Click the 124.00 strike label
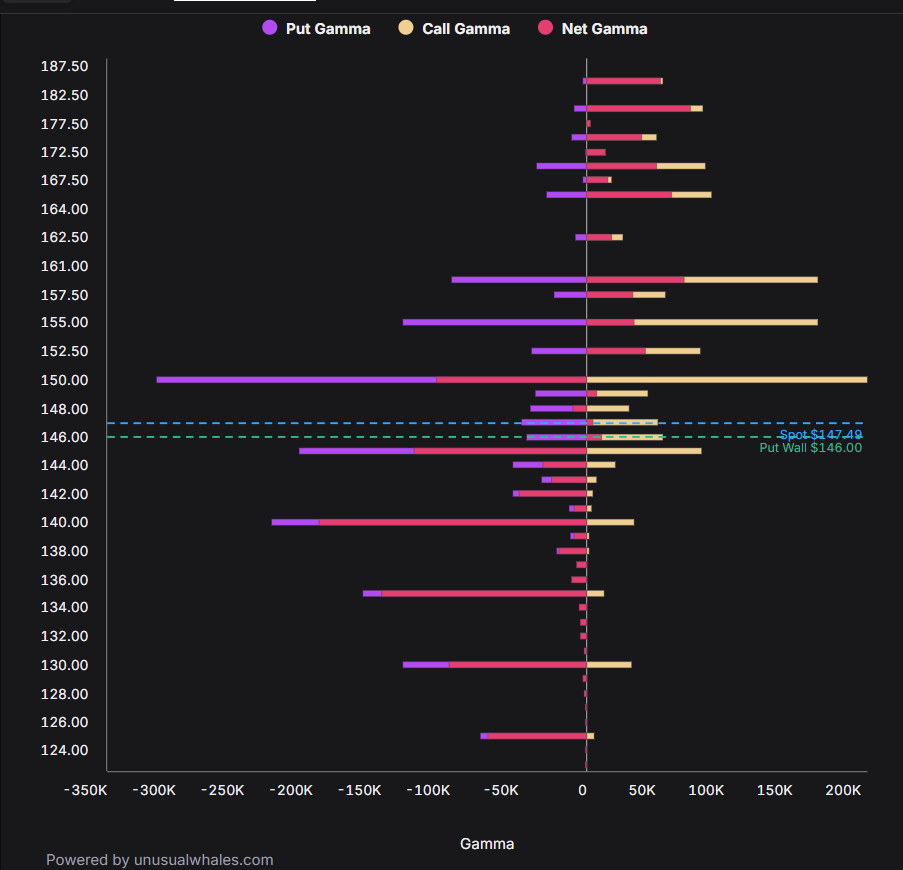903x870 pixels. pyautogui.click(x=64, y=750)
